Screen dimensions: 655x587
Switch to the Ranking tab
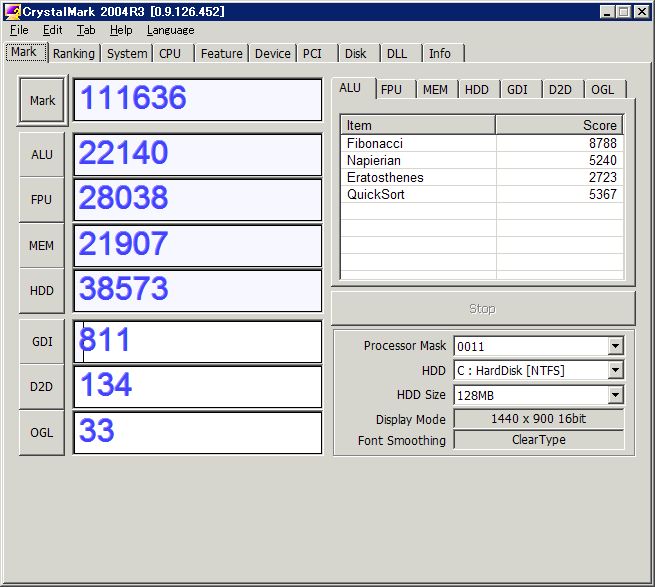pyautogui.click(x=74, y=53)
